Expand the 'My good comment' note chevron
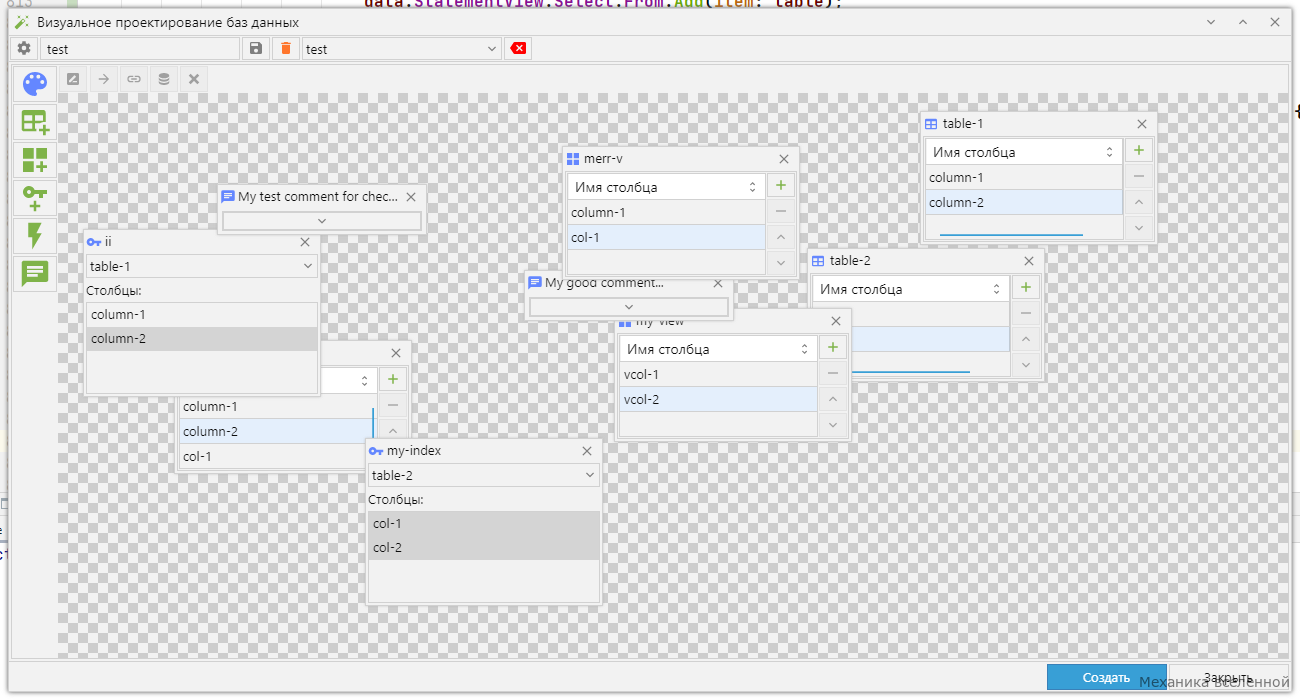The width and height of the screenshot is (1300, 700). (x=629, y=307)
